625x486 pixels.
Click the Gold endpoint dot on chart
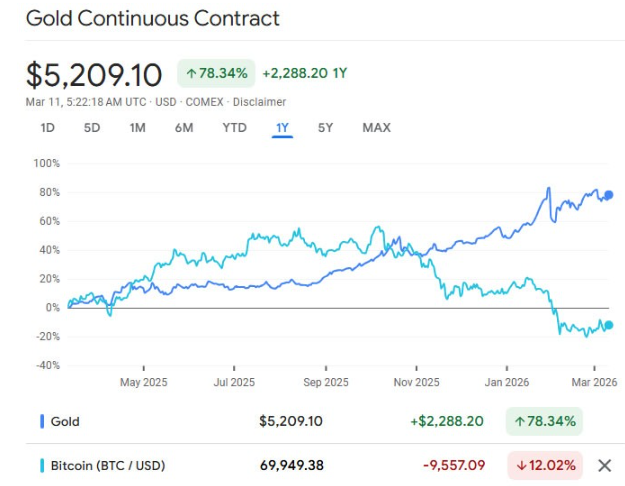pyautogui.click(x=609, y=195)
